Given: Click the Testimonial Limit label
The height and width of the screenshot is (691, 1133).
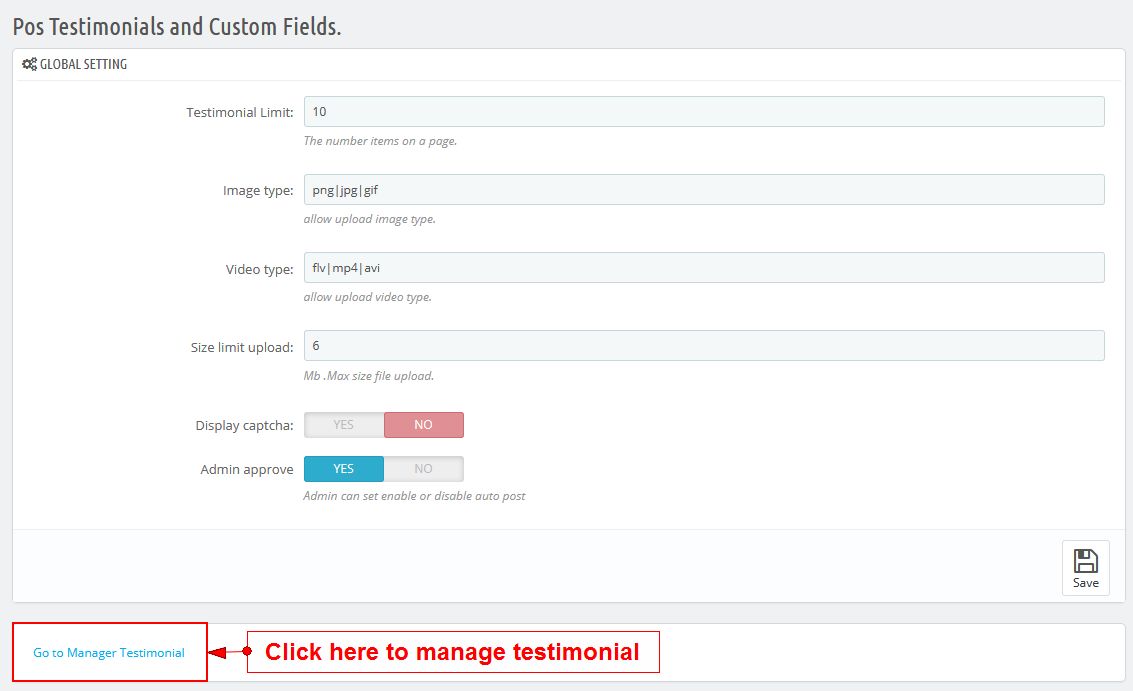Looking at the screenshot, I should [x=239, y=113].
